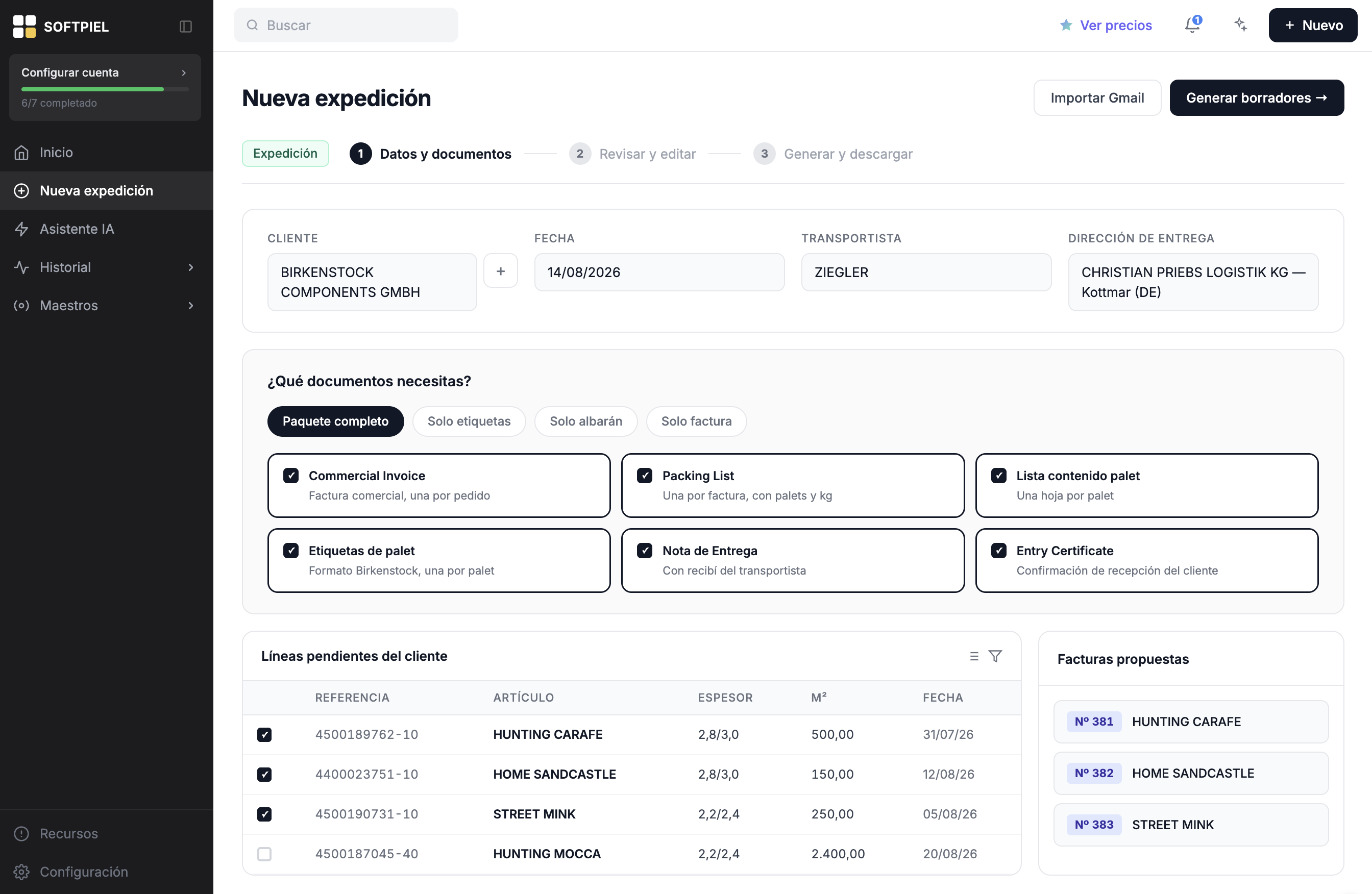The width and height of the screenshot is (1372, 894).
Task: Open the Transportista field showing ZIEGLER
Action: [x=926, y=272]
